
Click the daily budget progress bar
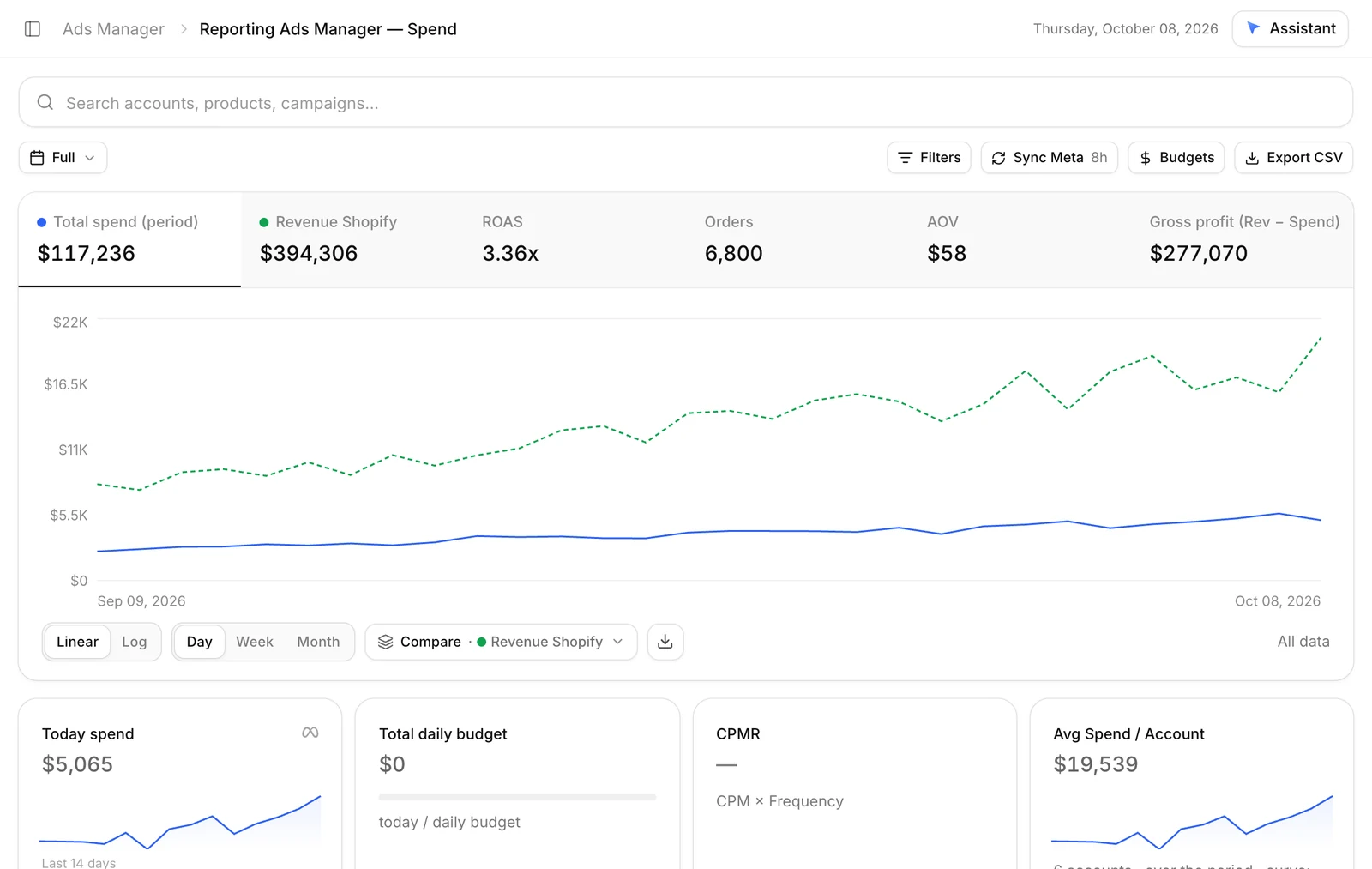[517, 797]
